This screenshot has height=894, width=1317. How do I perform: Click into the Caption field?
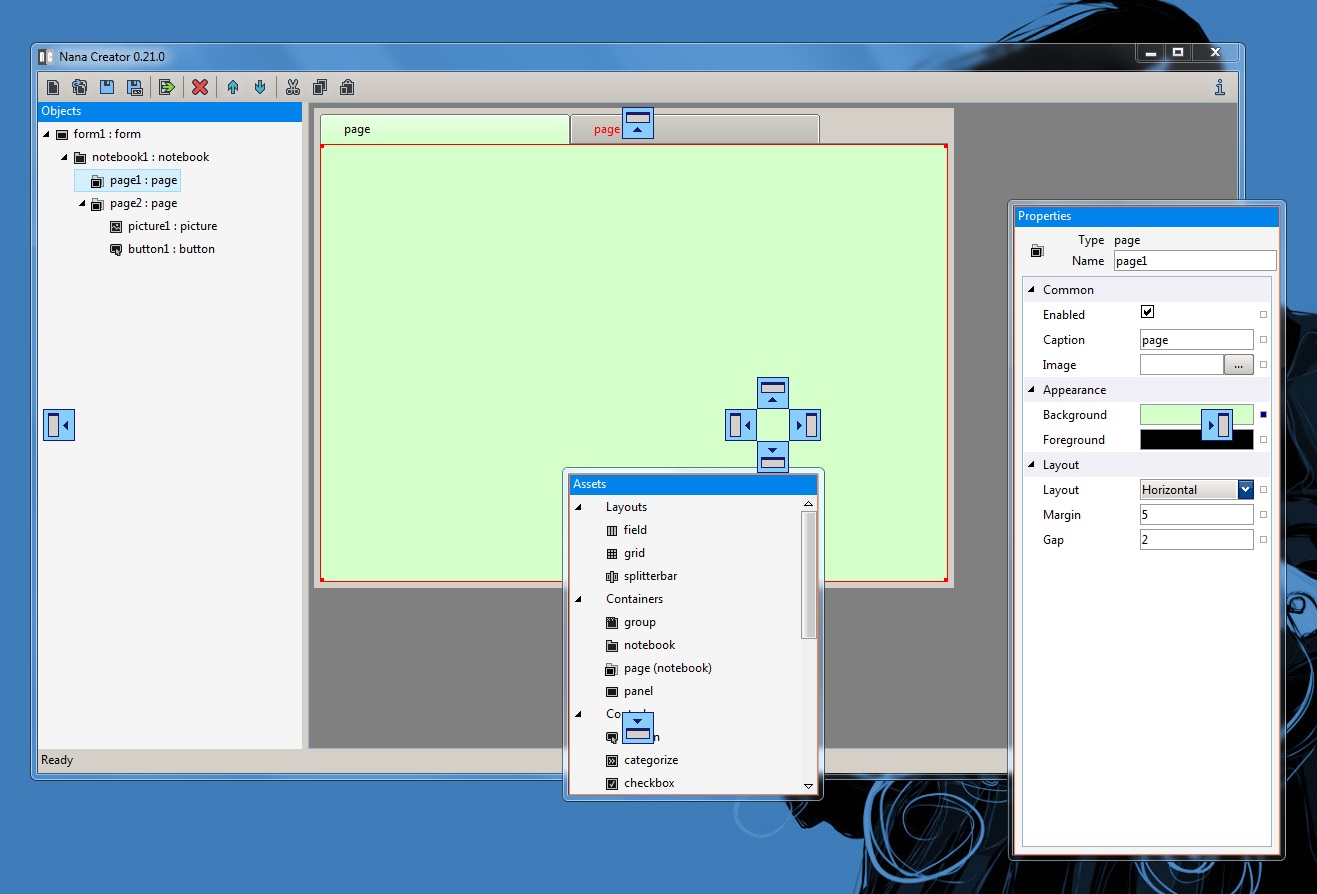point(1196,340)
